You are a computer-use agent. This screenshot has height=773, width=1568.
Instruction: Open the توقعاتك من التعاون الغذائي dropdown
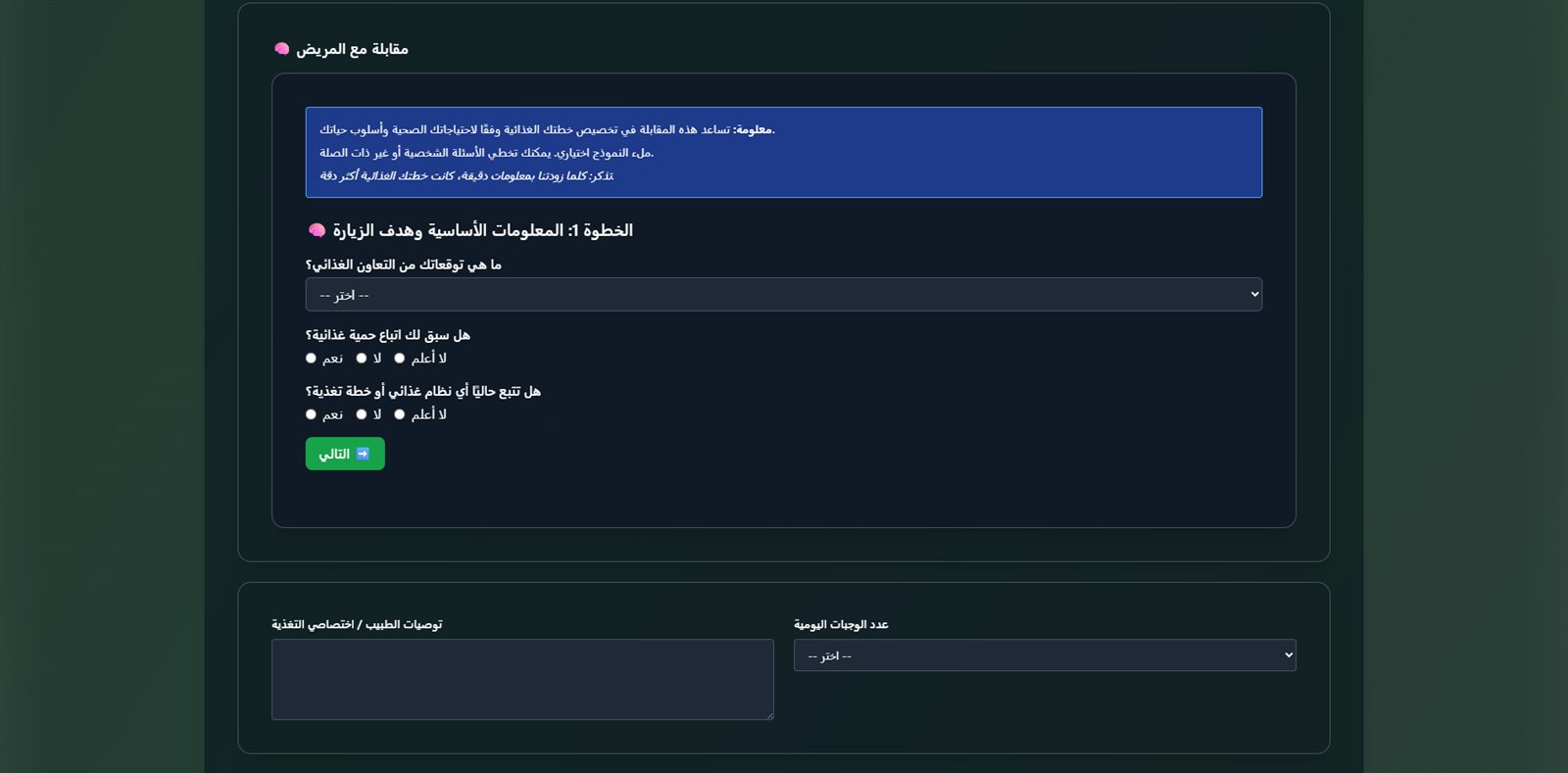[x=783, y=295]
